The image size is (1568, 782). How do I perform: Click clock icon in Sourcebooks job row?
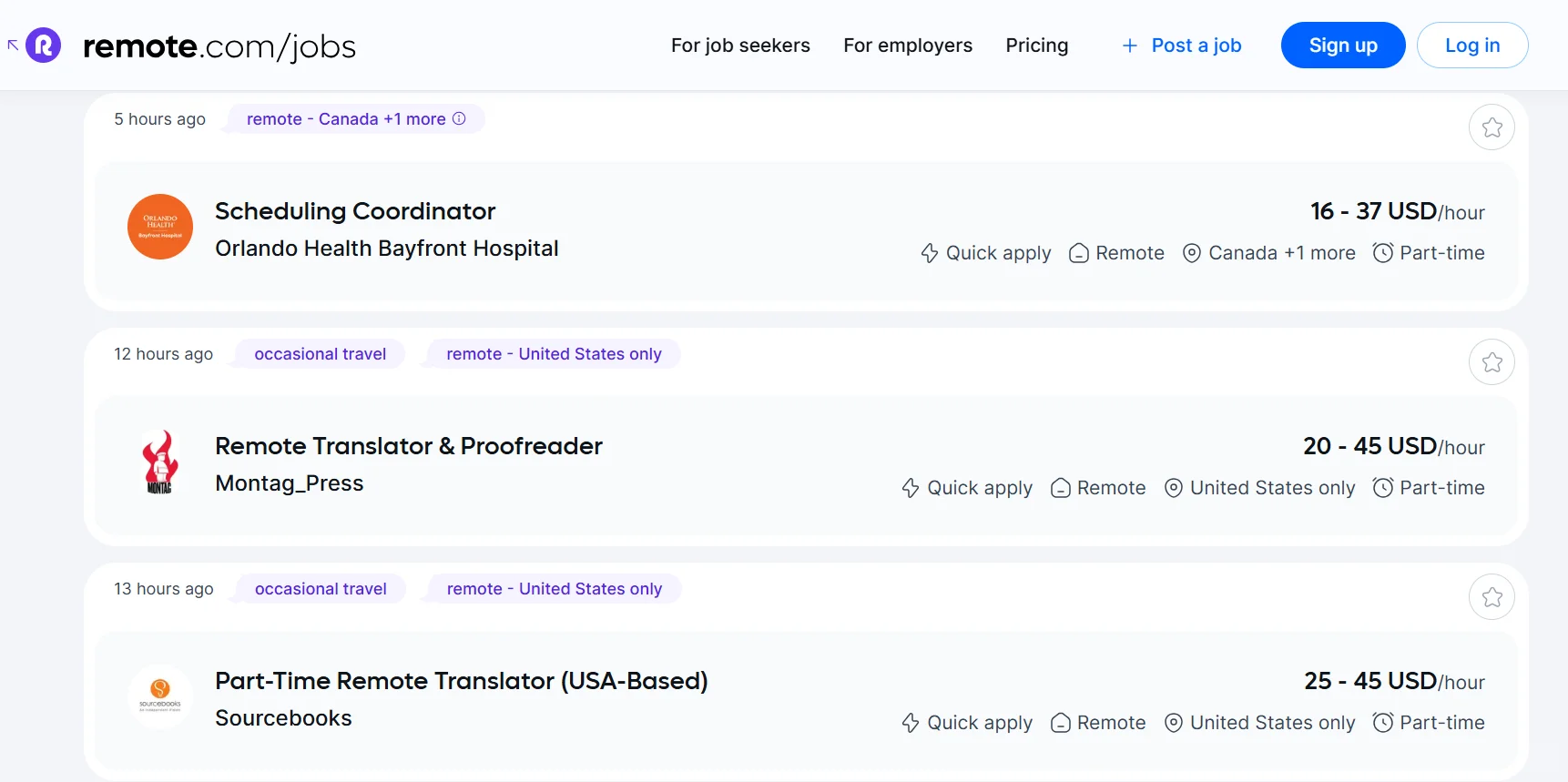1383,723
